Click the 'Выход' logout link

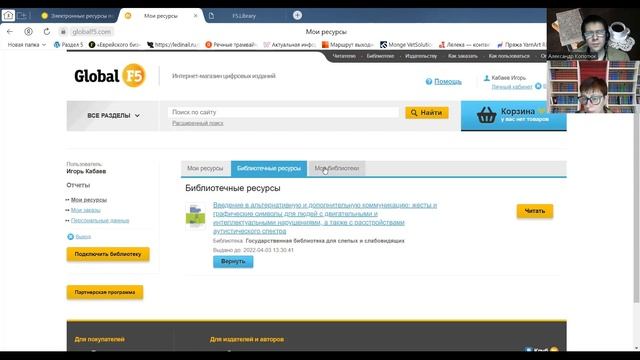(x=83, y=237)
